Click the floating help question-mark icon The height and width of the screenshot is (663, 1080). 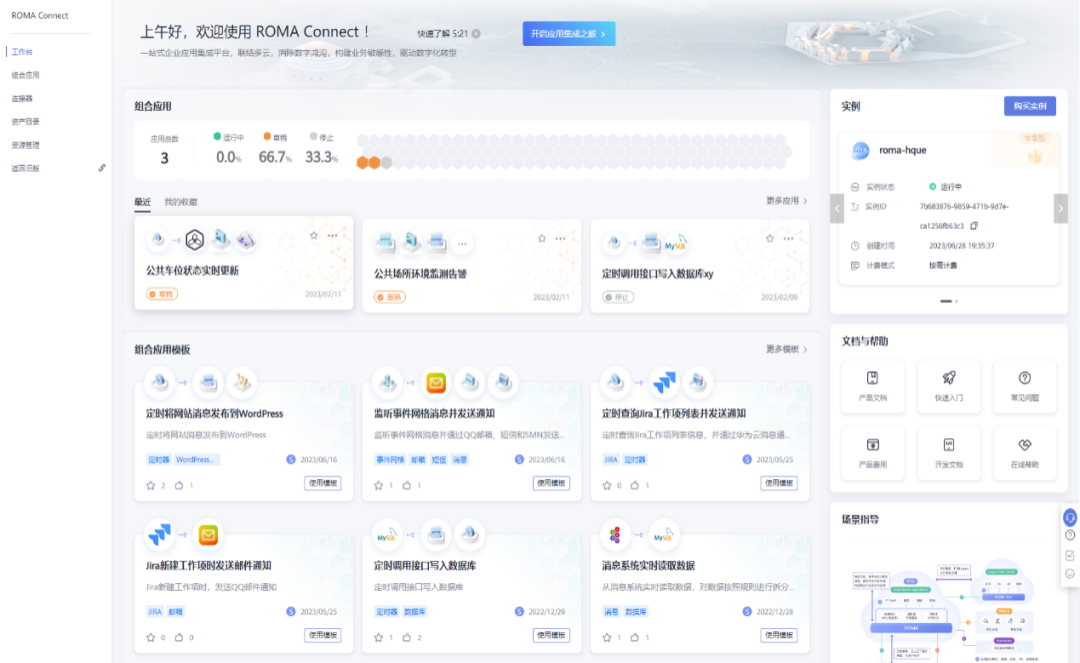(x=1070, y=536)
